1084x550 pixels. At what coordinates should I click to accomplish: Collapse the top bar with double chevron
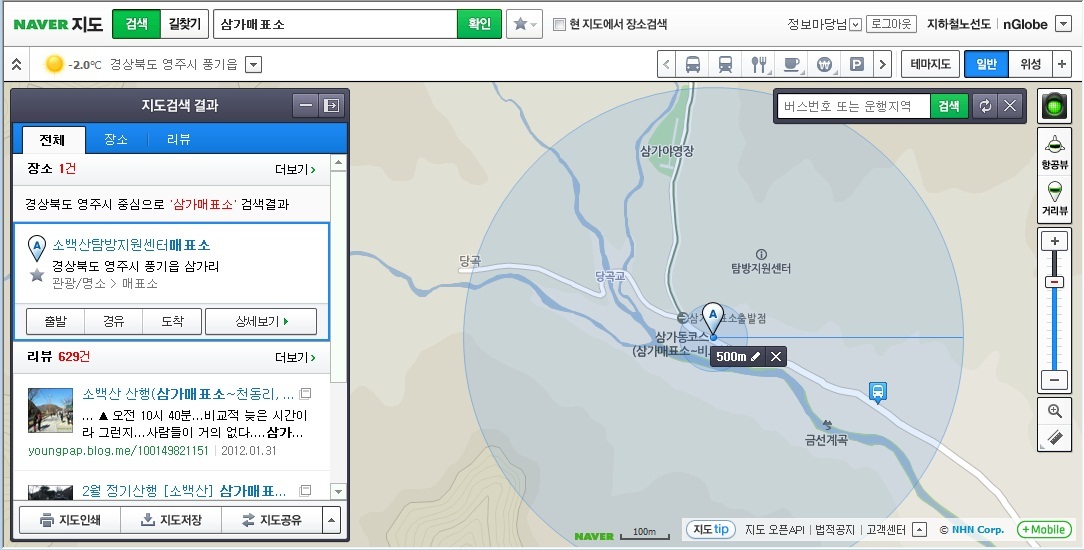[17, 64]
